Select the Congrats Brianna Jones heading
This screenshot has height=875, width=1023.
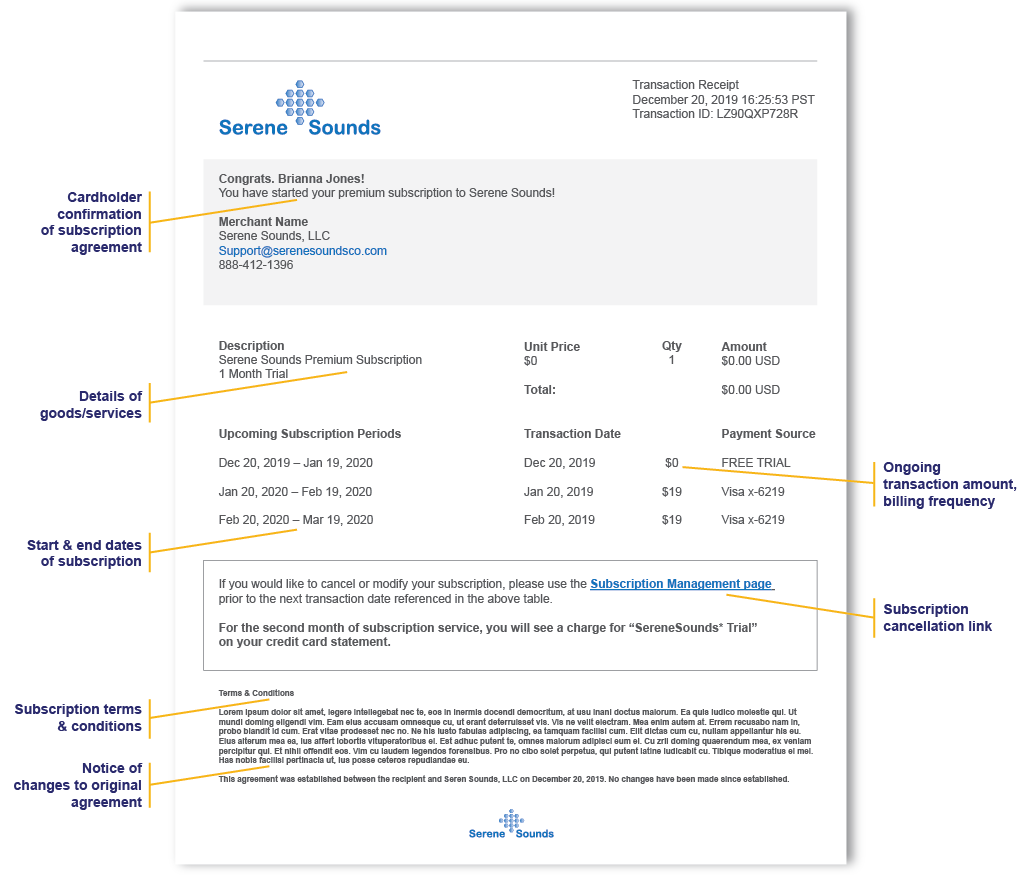coord(291,179)
